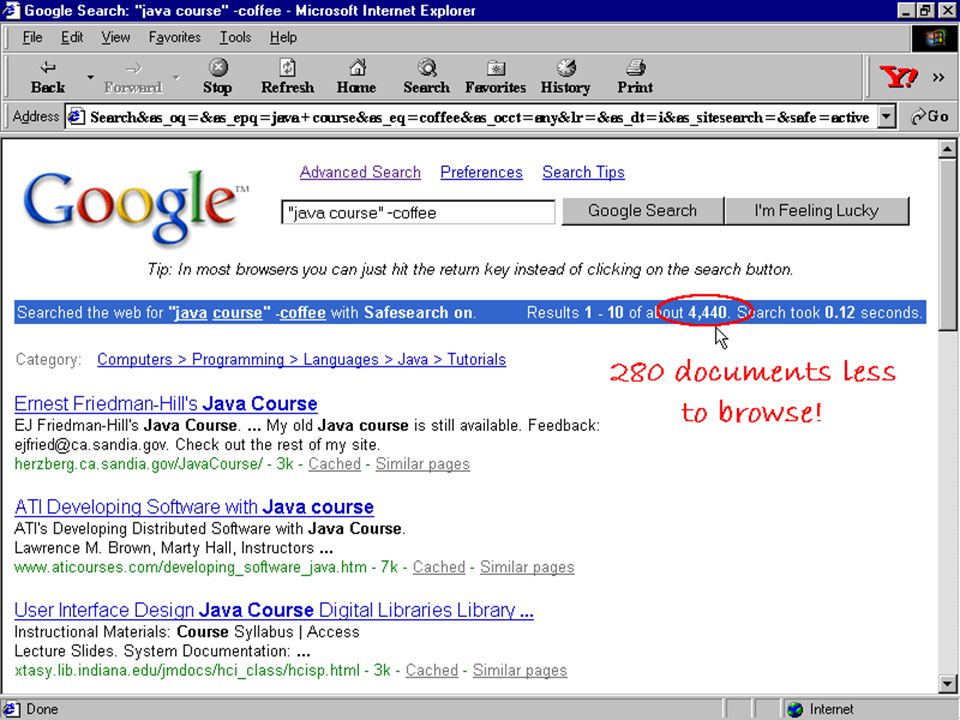
Task: Open the View menu
Action: pos(115,37)
